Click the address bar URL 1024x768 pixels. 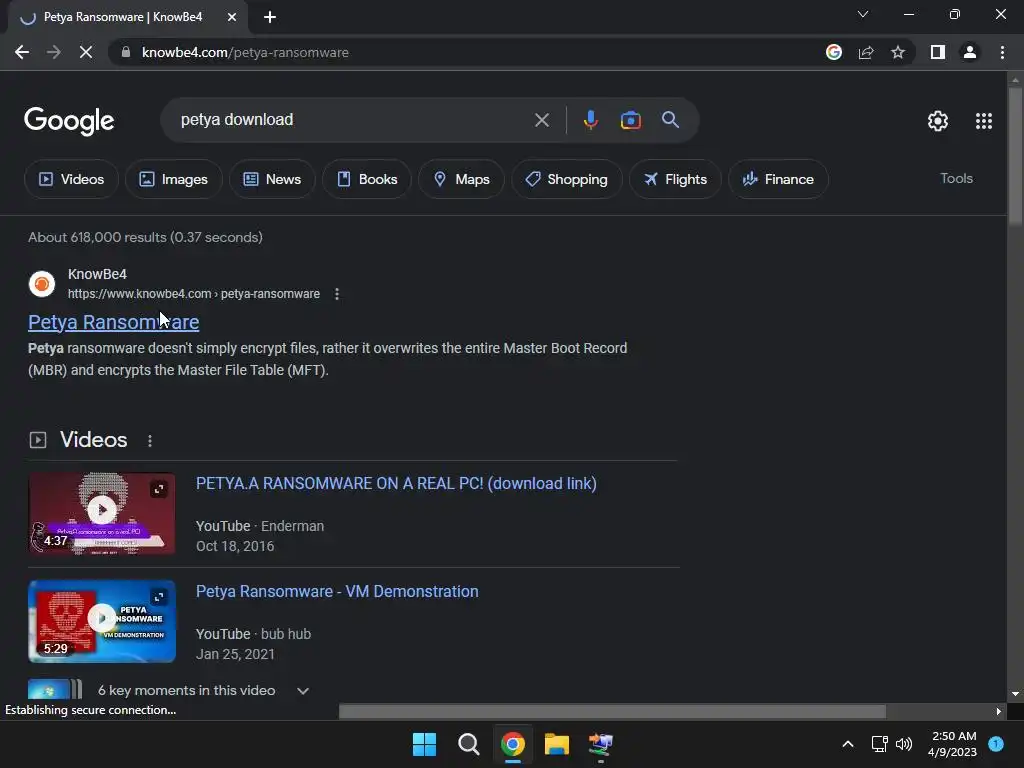[x=246, y=52]
